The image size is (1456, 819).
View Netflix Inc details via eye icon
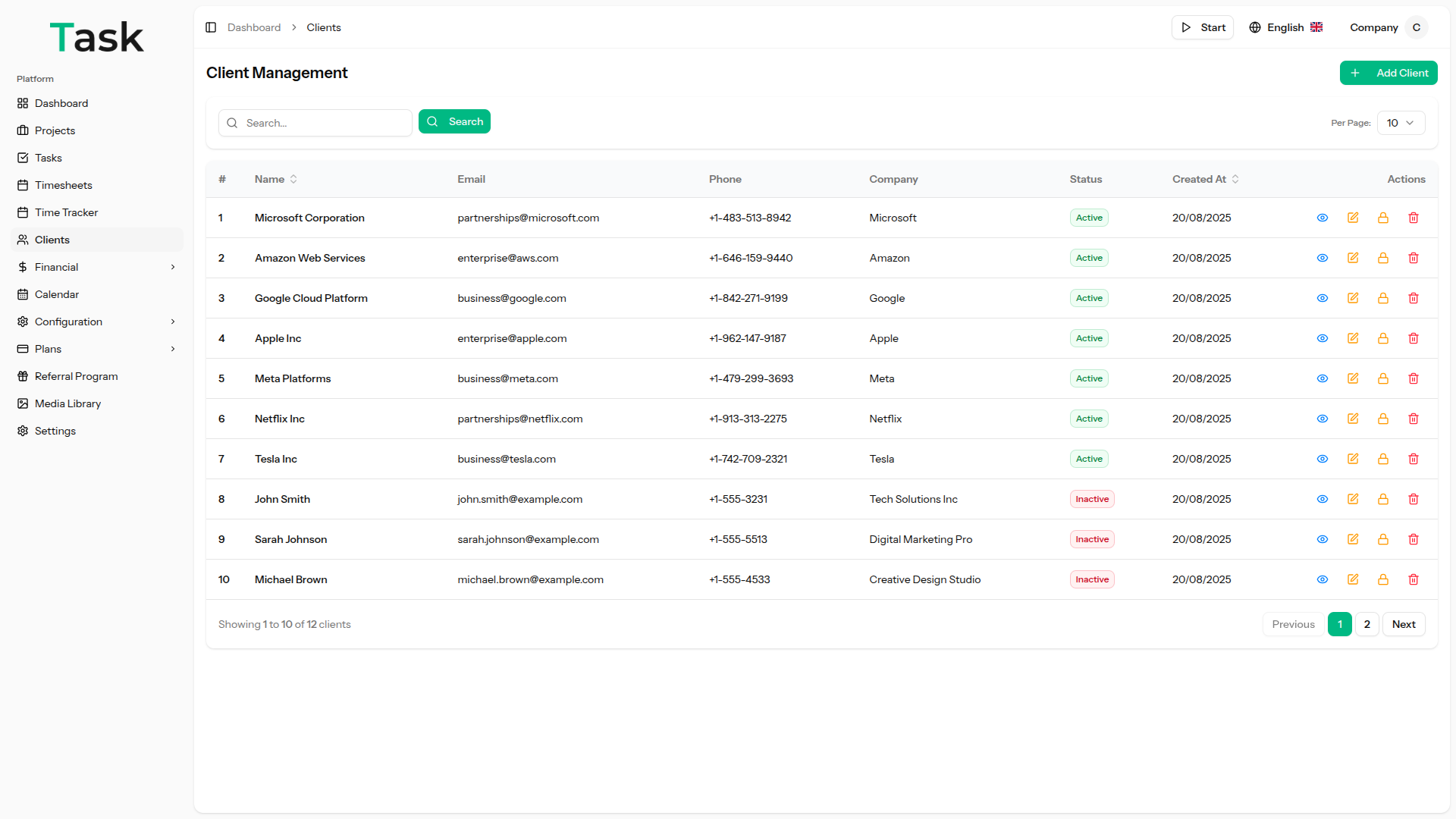click(1323, 419)
